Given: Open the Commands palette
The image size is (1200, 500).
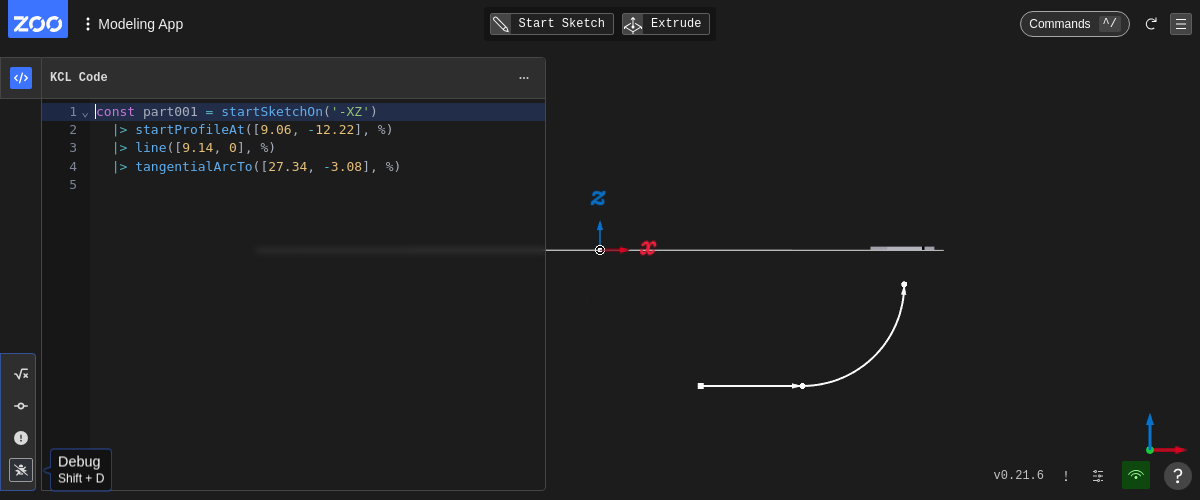Looking at the screenshot, I should coord(1074,24).
